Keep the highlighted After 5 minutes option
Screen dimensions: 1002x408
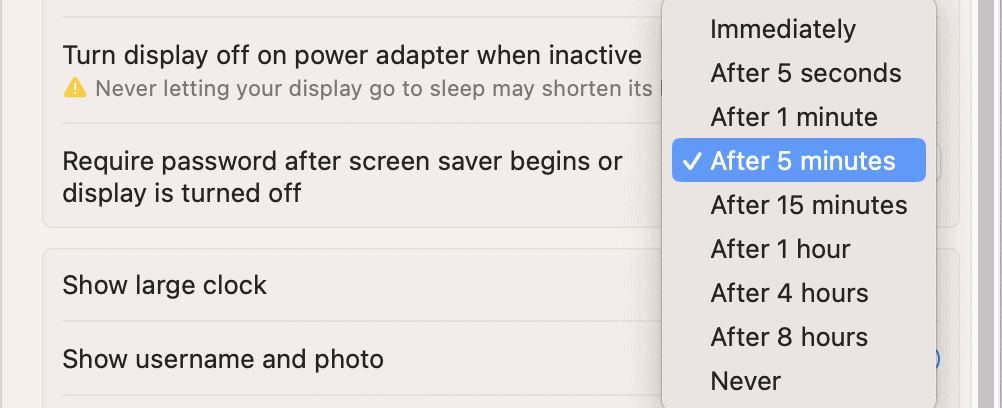pos(803,161)
